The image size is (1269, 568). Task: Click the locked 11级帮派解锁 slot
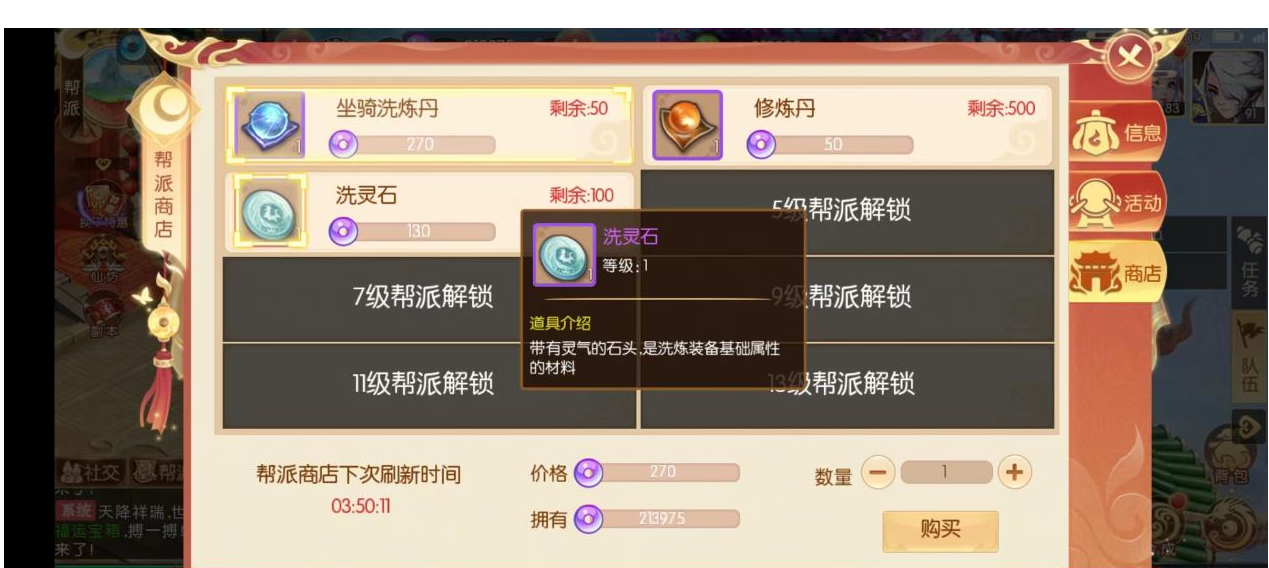(428, 385)
